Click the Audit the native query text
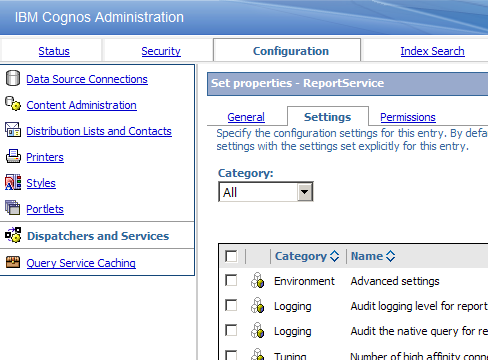This screenshot has width=488, height=360. click(419, 331)
